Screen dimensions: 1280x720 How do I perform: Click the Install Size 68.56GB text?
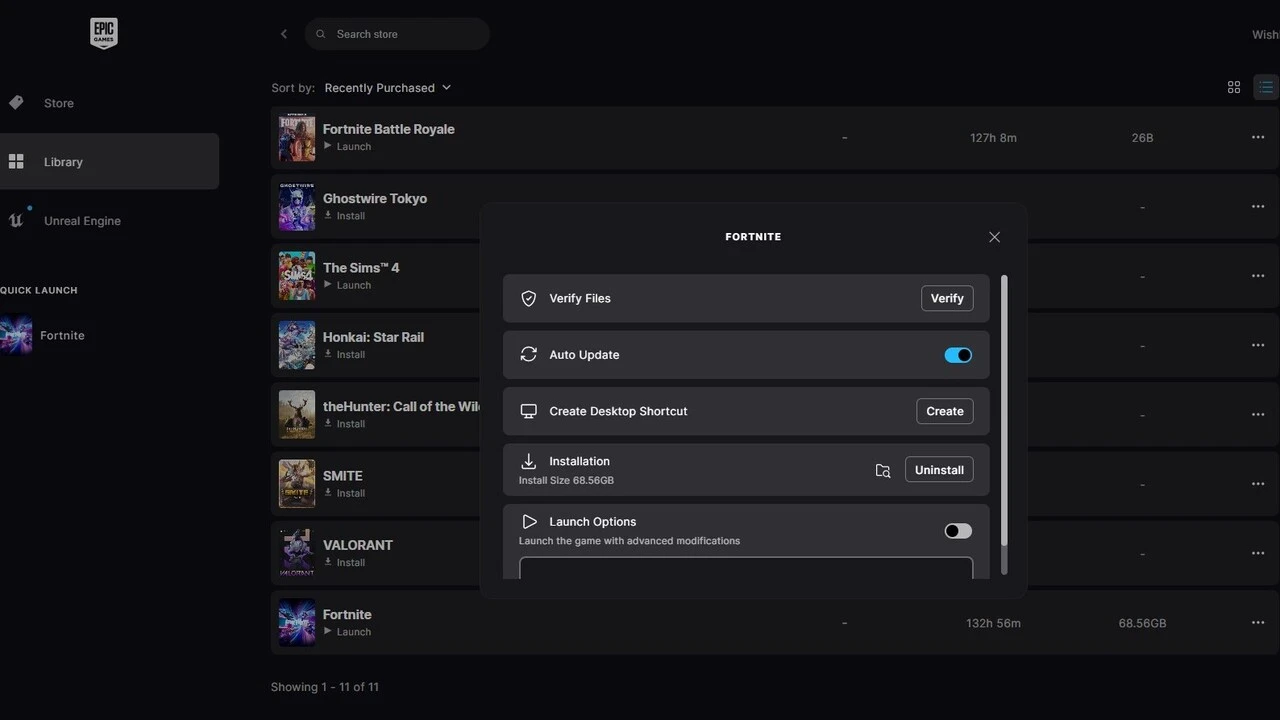coord(566,481)
